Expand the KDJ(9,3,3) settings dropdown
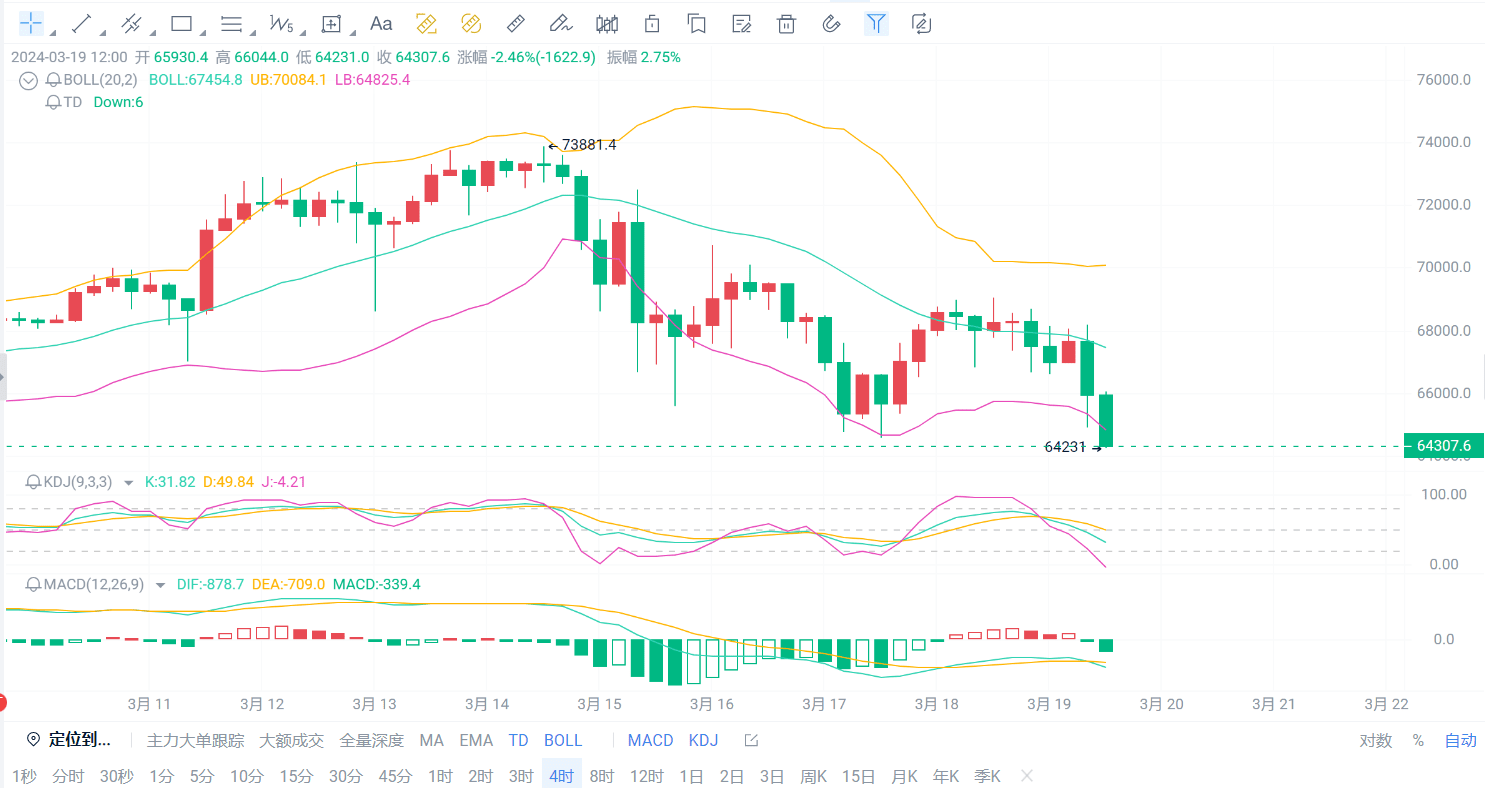Viewport: 1485px width, 788px height. point(127,481)
